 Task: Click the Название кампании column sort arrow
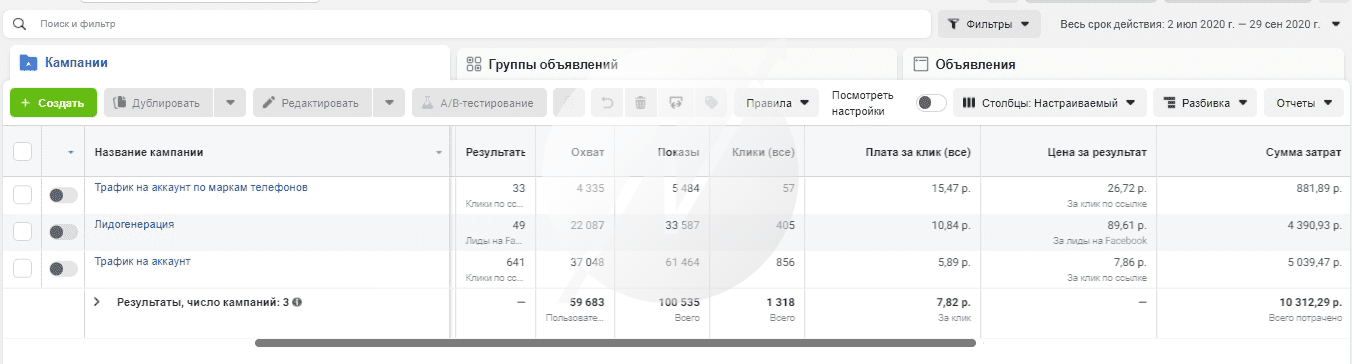[x=439, y=153]
